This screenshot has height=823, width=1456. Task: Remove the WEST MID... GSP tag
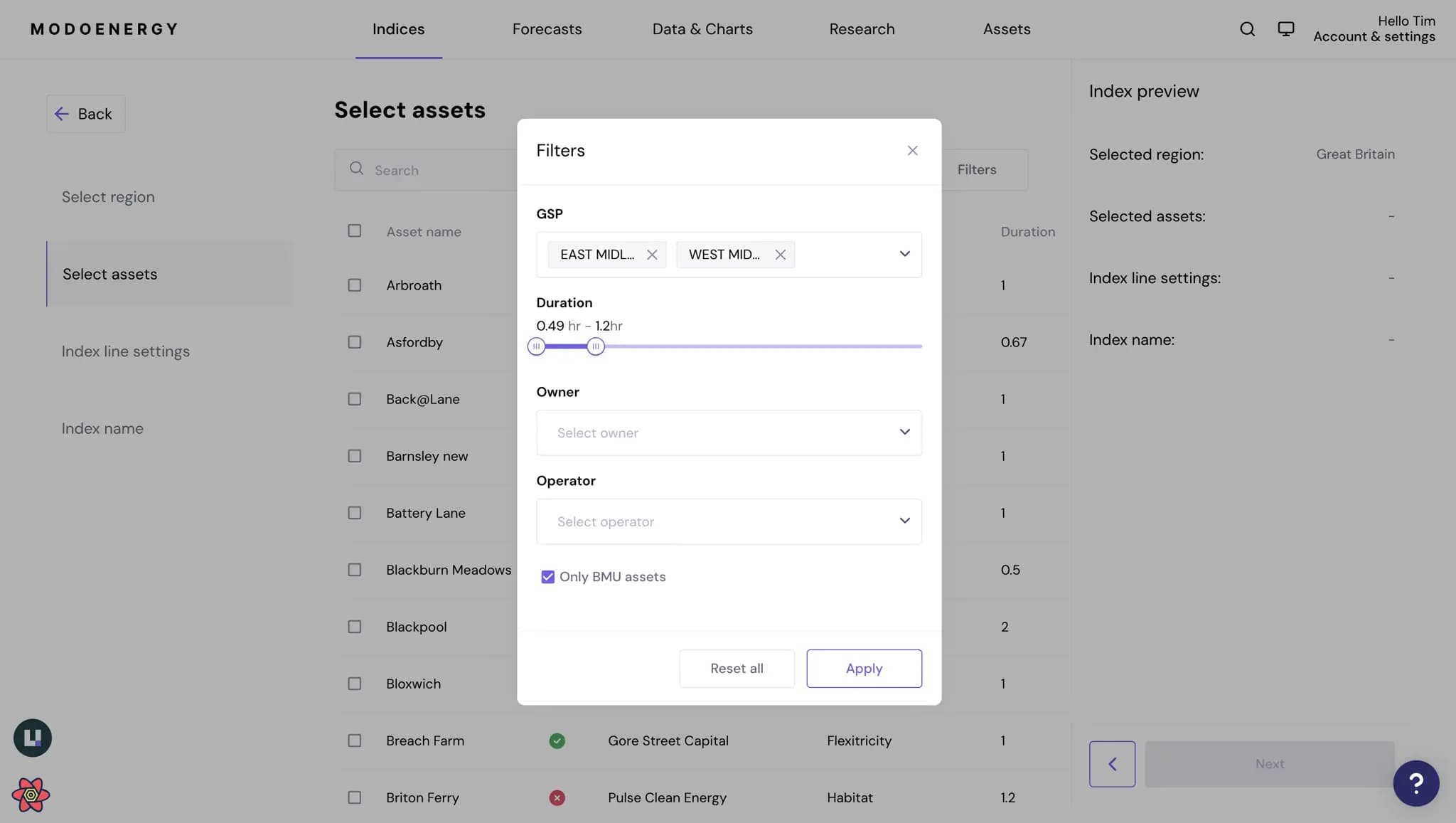coord(780,255)
